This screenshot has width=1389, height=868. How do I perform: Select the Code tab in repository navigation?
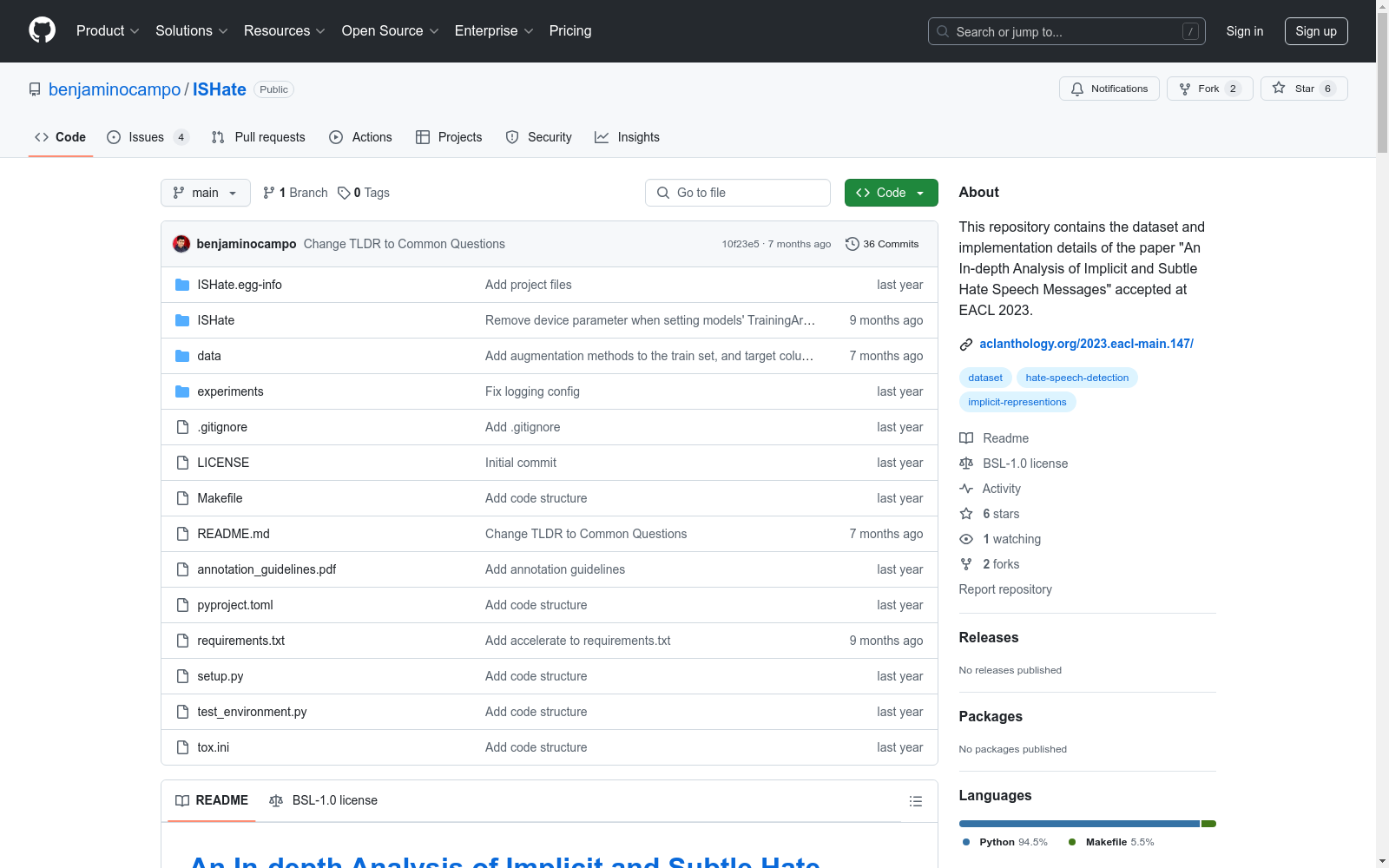(x=61, y=137)
